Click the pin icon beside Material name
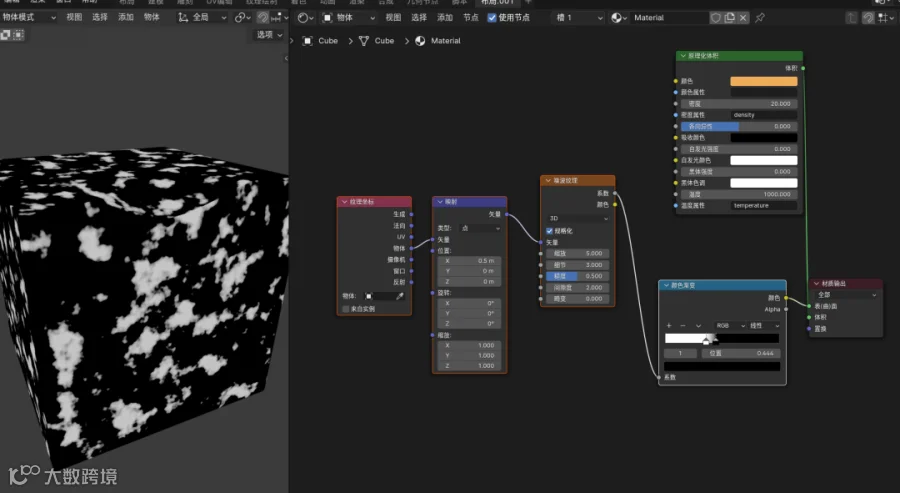Viewport: 900px width, 493px height. pos(760,18)
